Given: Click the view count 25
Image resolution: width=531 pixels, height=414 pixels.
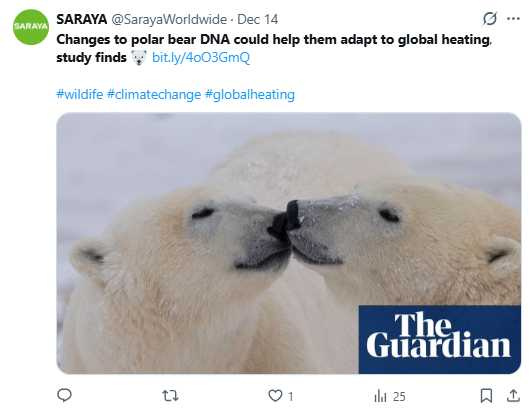Looking at the screenshot, I should click(399, 396).
